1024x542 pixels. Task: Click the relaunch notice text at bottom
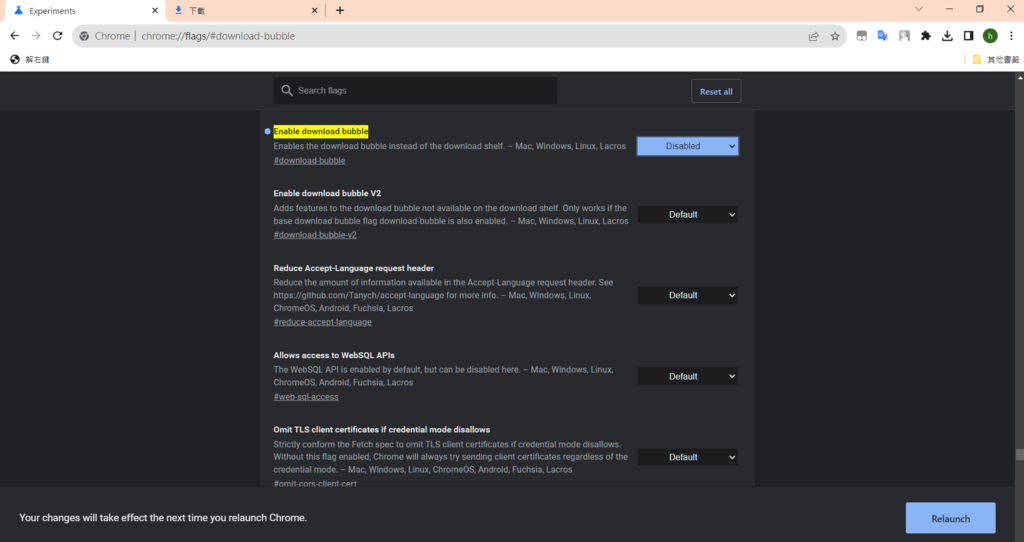pyautogui.click(x=163, y=518)
